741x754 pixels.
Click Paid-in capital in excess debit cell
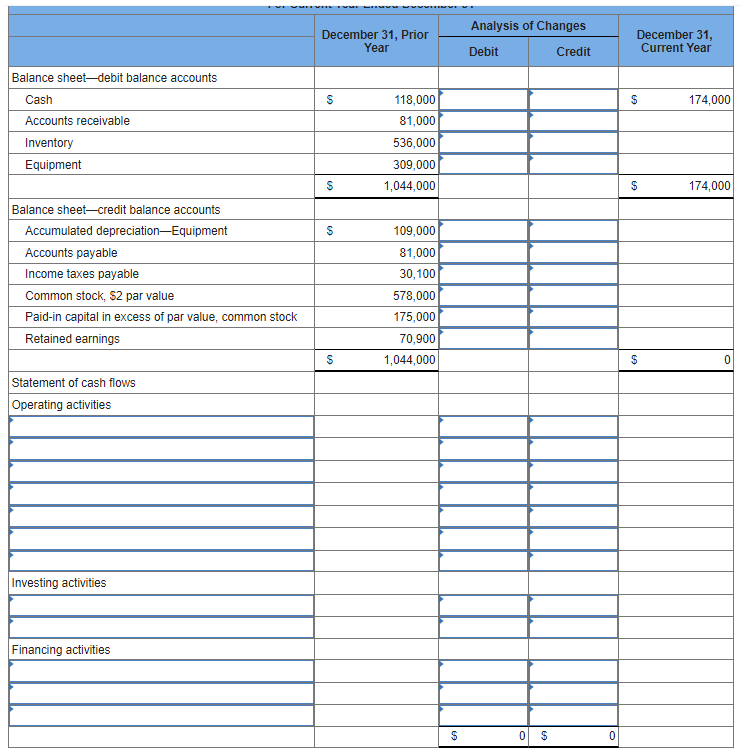click(x=483, y=317)
